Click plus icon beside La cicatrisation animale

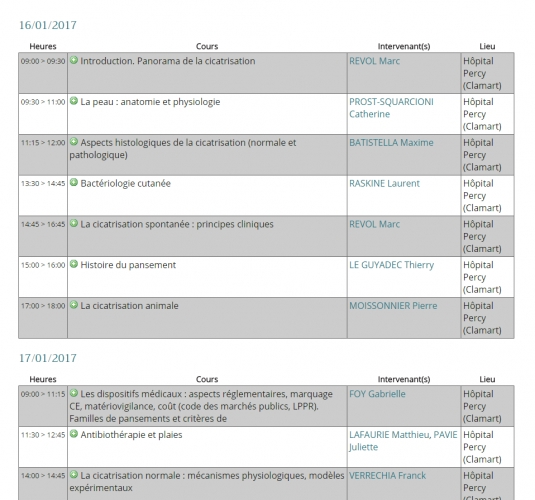point(74,305)
